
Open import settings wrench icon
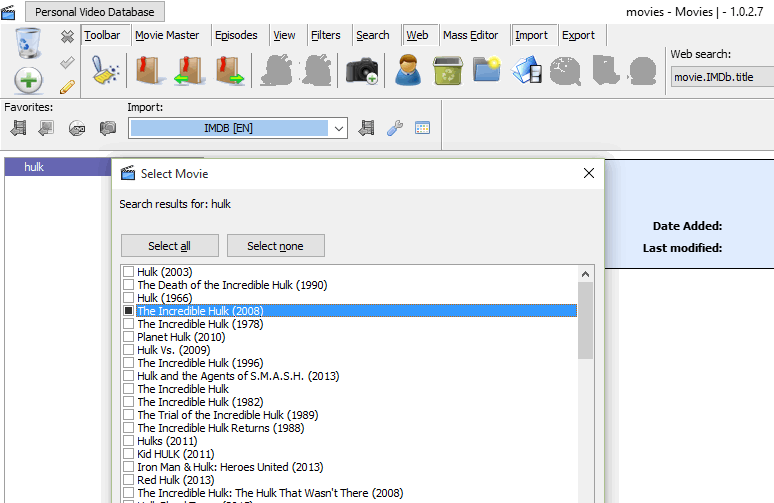coord(395,128)
